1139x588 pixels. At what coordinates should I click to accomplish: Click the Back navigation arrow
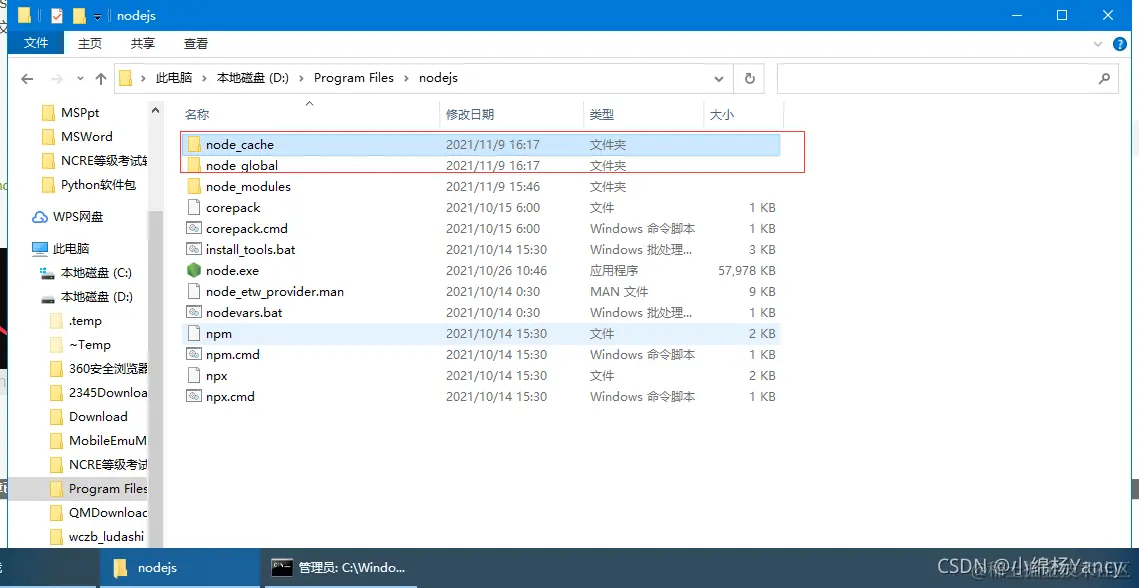click(x=28, y=78)
